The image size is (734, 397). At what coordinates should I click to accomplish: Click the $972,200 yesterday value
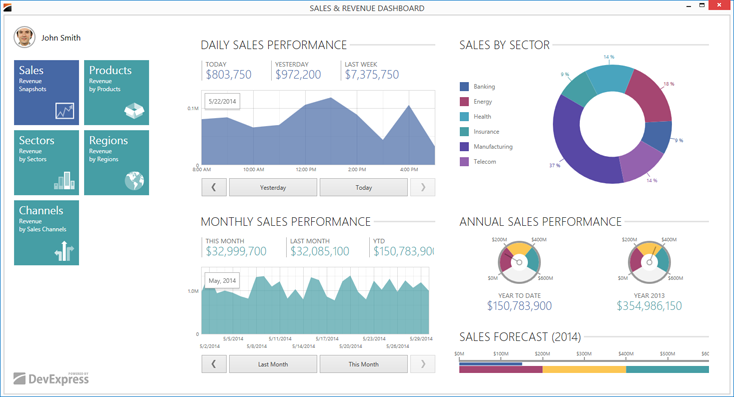coord(298,74)
